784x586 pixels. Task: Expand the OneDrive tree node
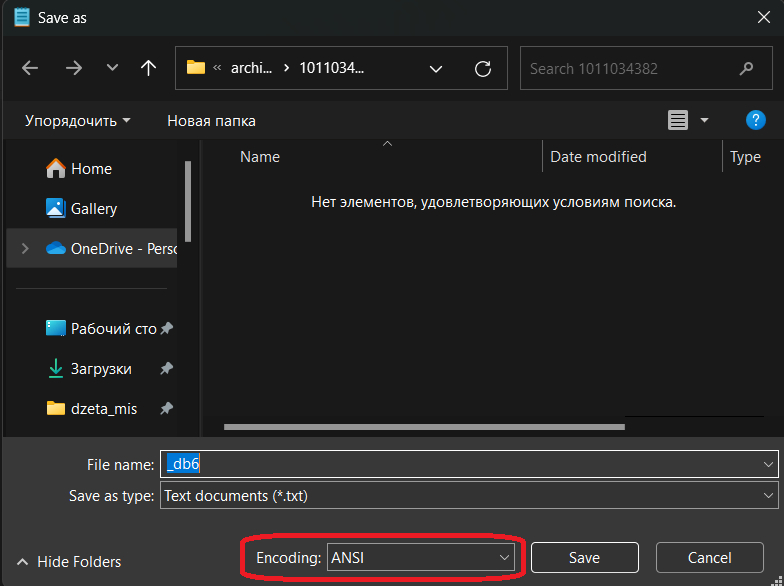click(x=25, y=249)
